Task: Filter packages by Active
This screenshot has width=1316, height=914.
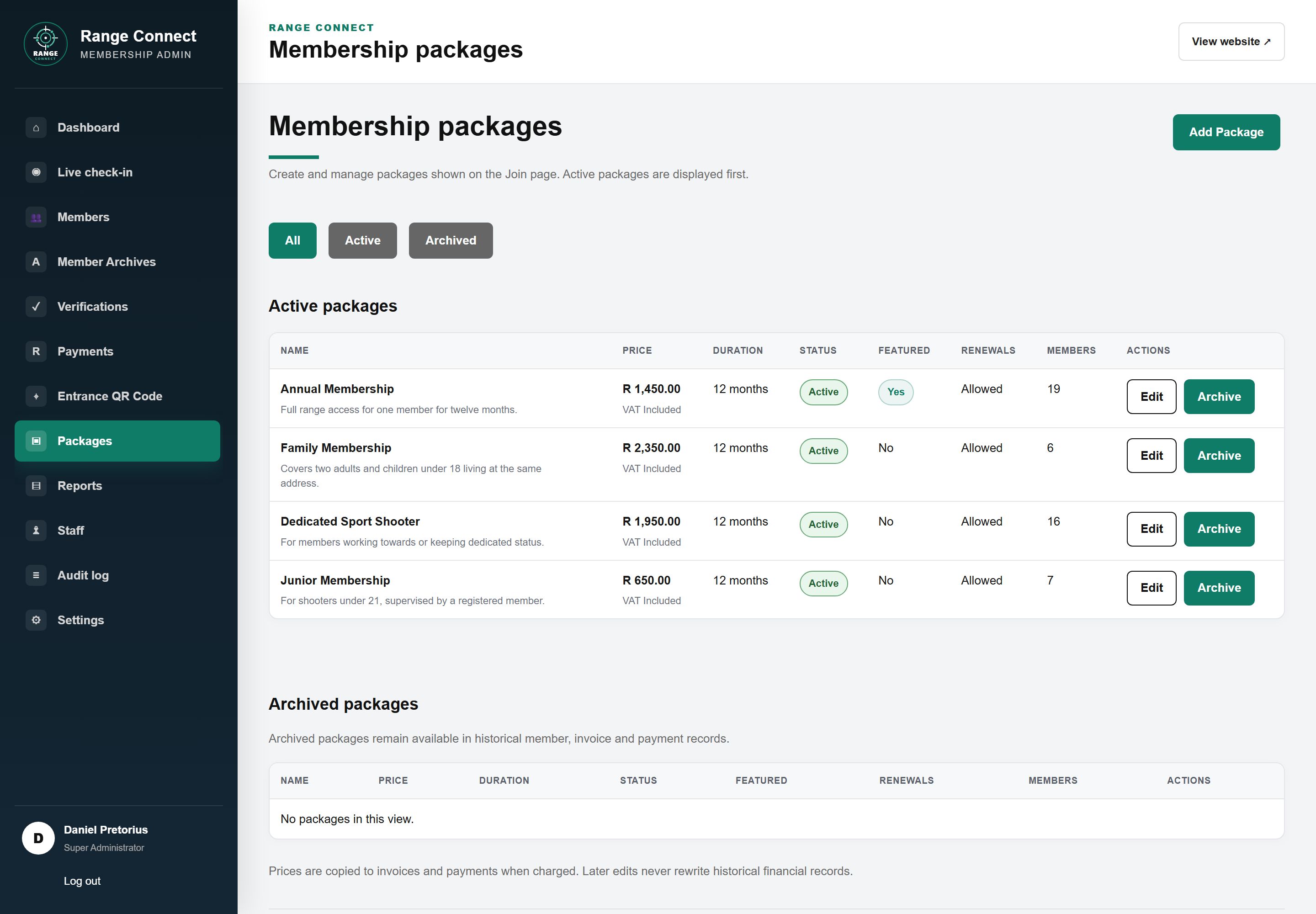Action: [362, 240]
